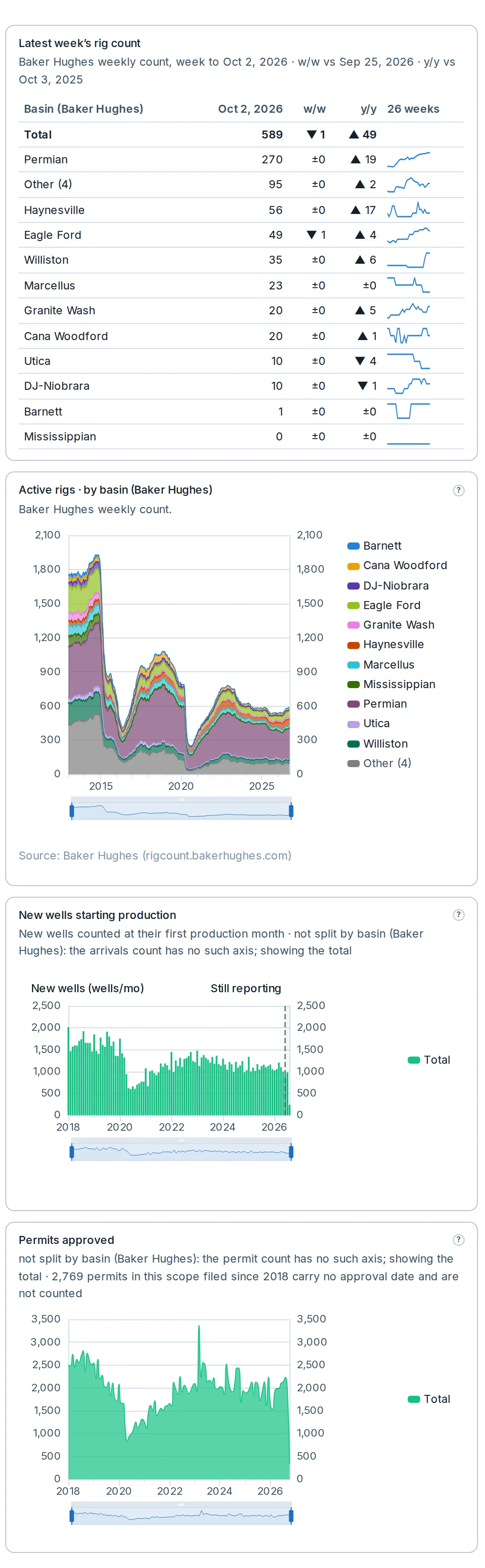This screenshot has width=485, height=1568.
Task: Toggle Williston series in rigs legend
Action: coord(377,744)
